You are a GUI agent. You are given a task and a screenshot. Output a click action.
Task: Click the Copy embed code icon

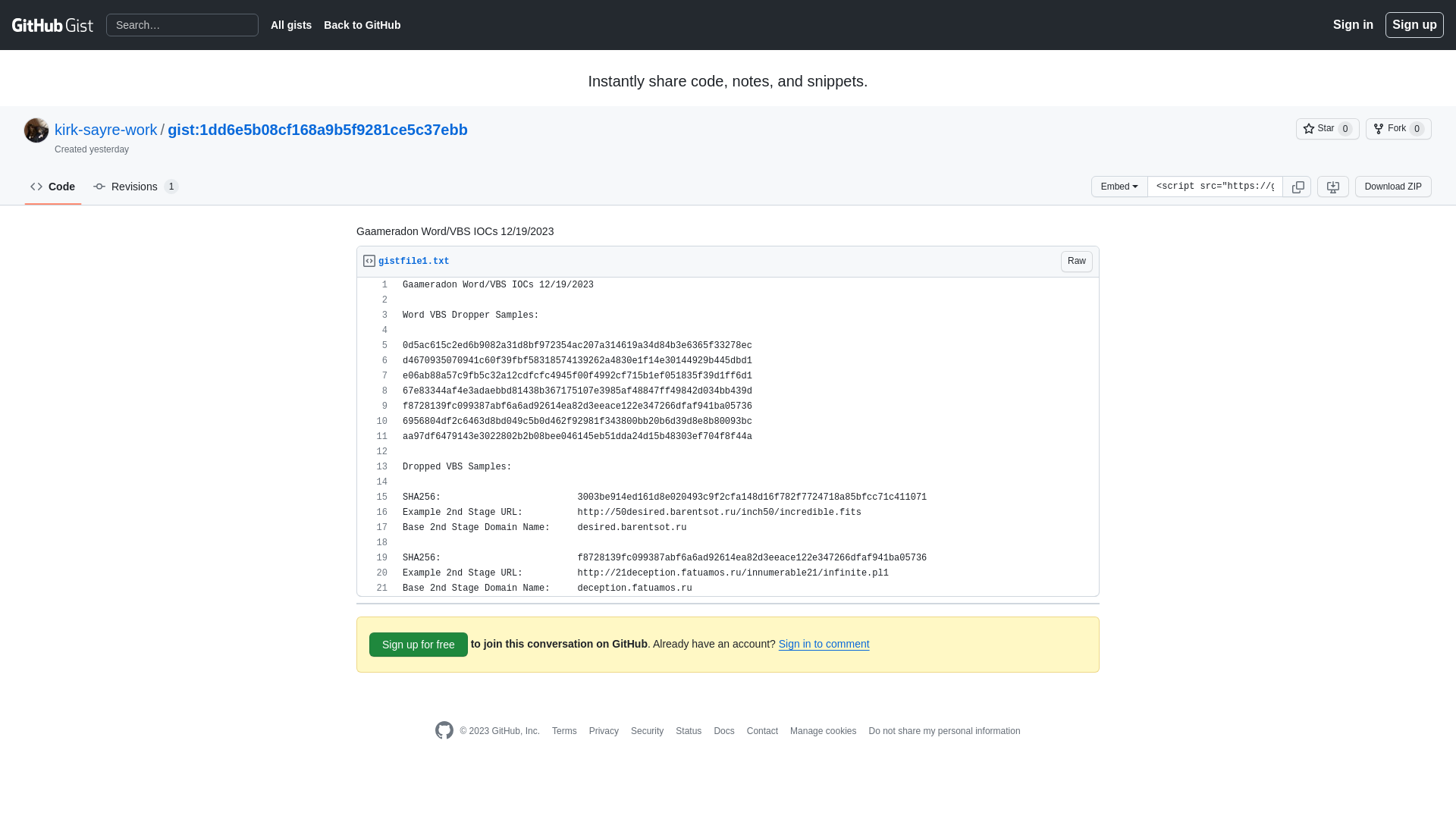tap(1297, 186)
